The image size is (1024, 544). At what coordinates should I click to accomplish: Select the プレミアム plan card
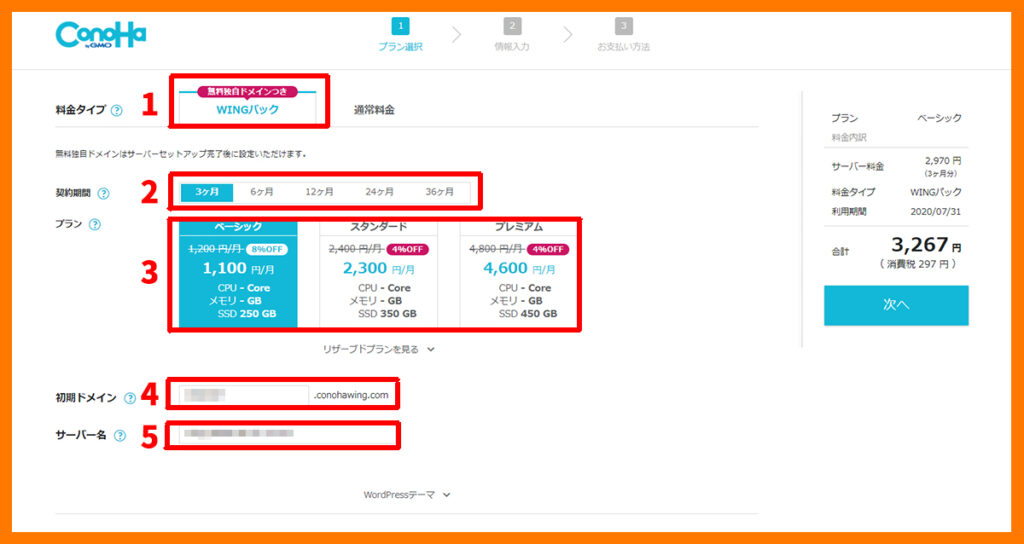click(519, 273)
